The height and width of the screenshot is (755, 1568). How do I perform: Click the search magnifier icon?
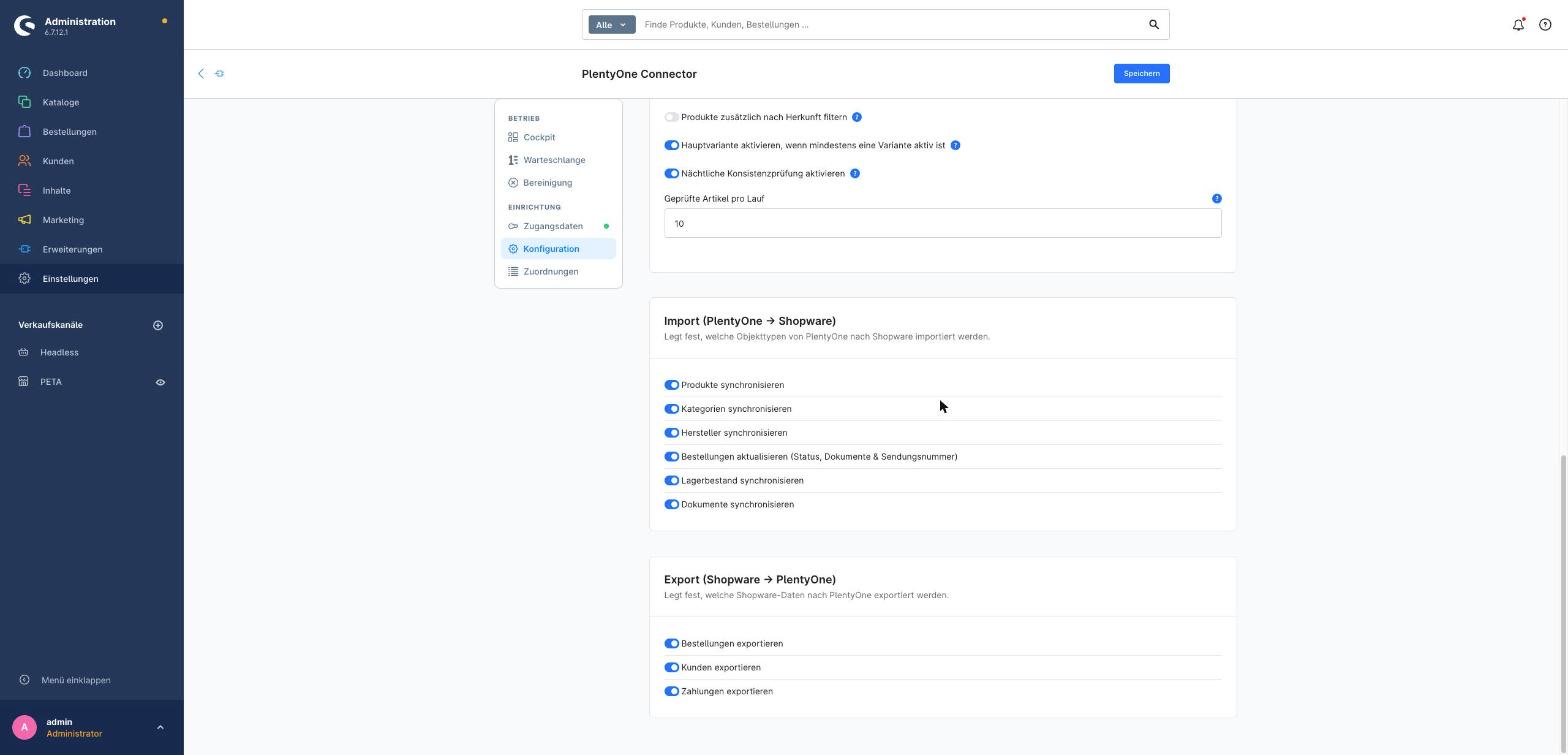[x=1154, y=25]
